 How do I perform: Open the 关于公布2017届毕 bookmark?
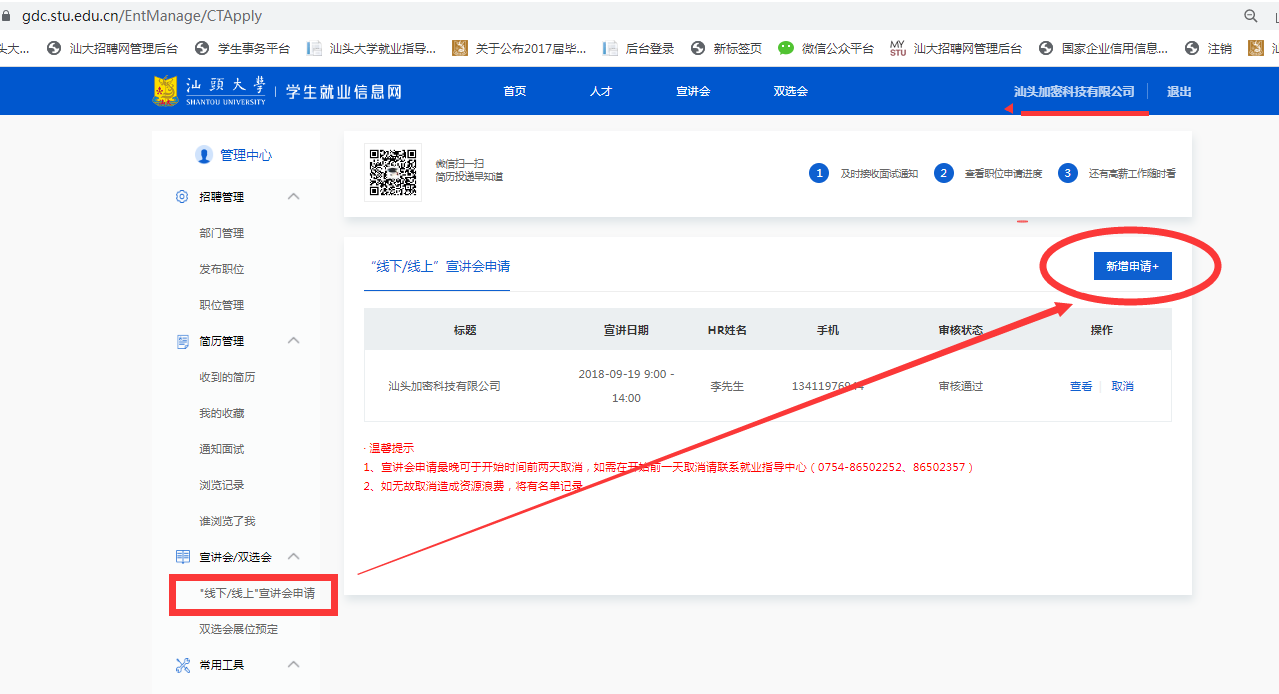519,48
